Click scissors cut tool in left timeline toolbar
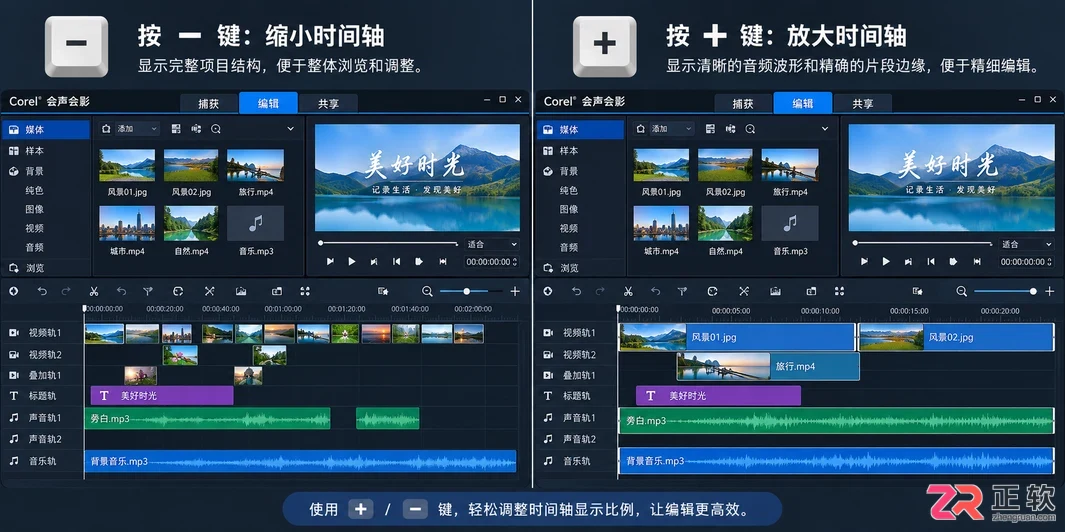 pyautogui.click(x=94, y=291)
